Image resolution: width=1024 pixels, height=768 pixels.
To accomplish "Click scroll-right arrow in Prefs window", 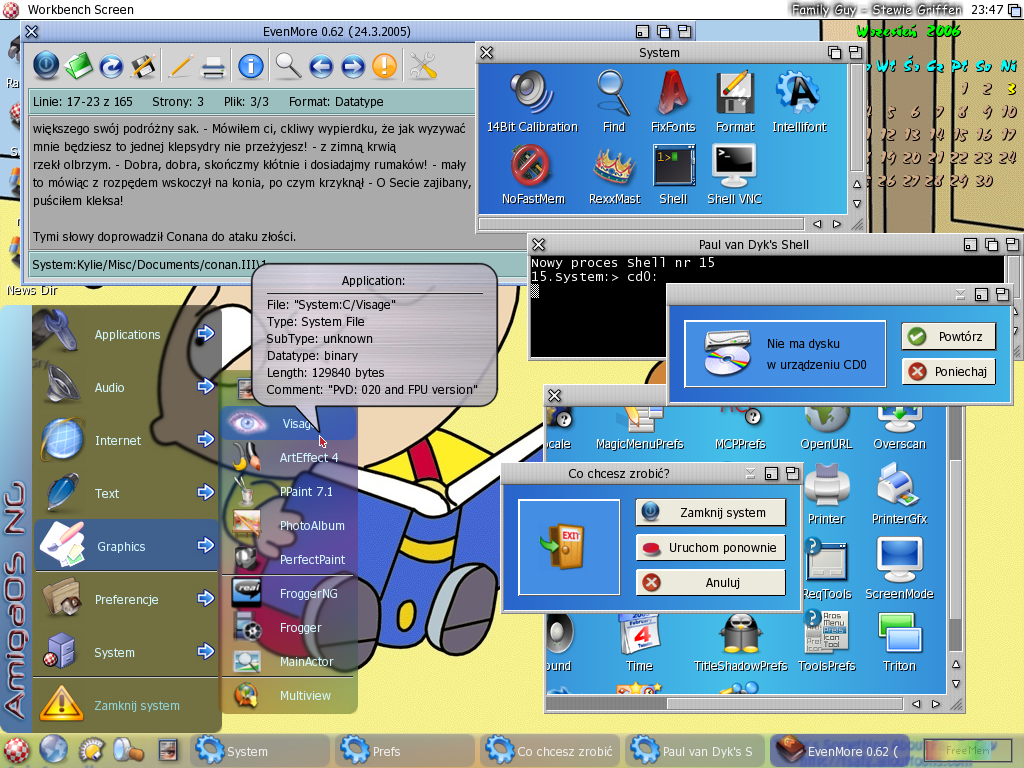I will pyautogui.click(x=936, y=704).
